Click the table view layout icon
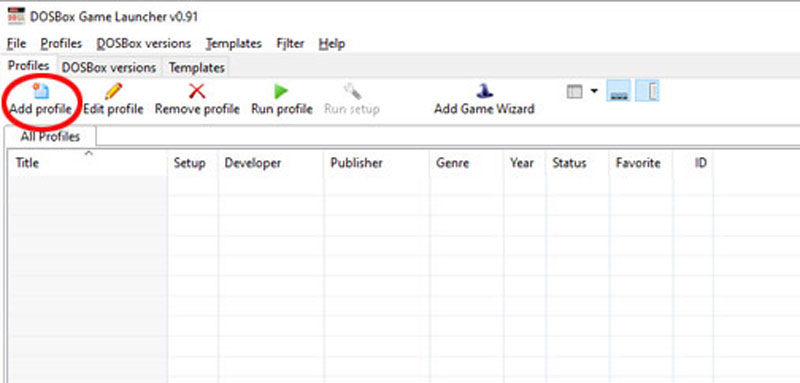Viewport: 800px width, 383px height. pos(574,92)
